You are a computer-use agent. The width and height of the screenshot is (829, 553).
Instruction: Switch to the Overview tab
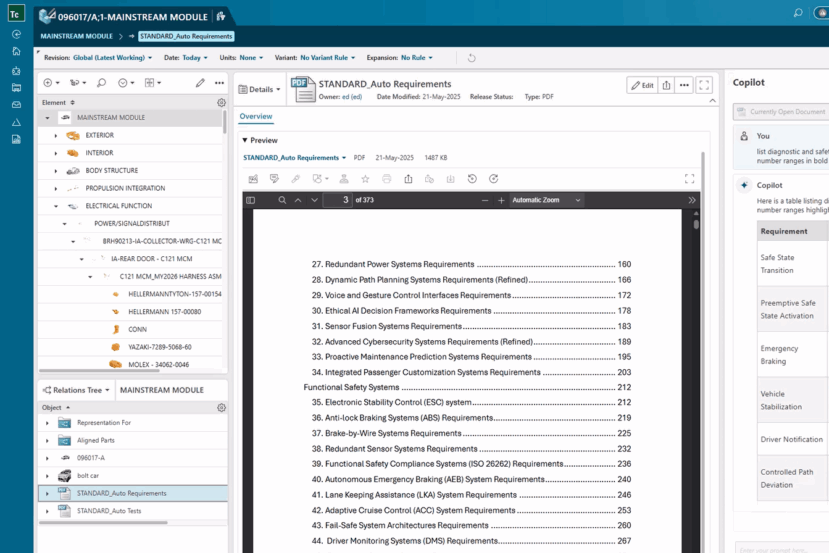[256, 117]
